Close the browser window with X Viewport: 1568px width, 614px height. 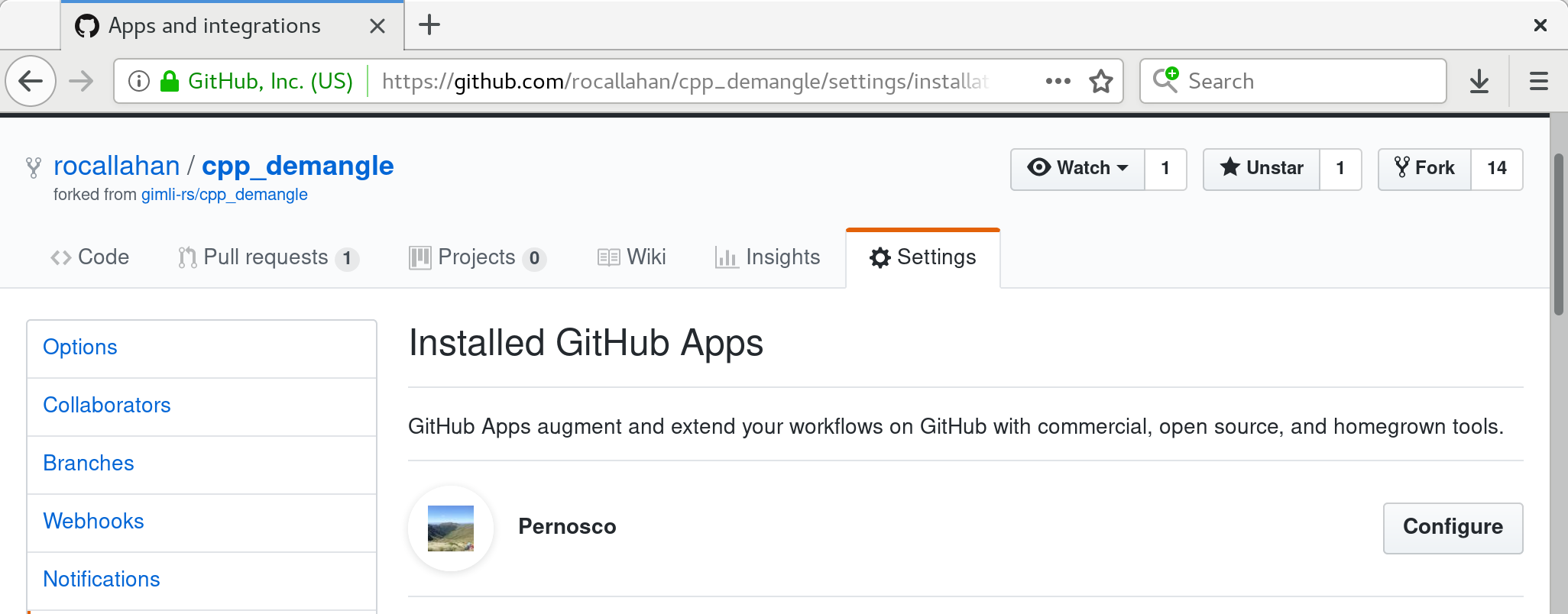tap(1540, 26)
